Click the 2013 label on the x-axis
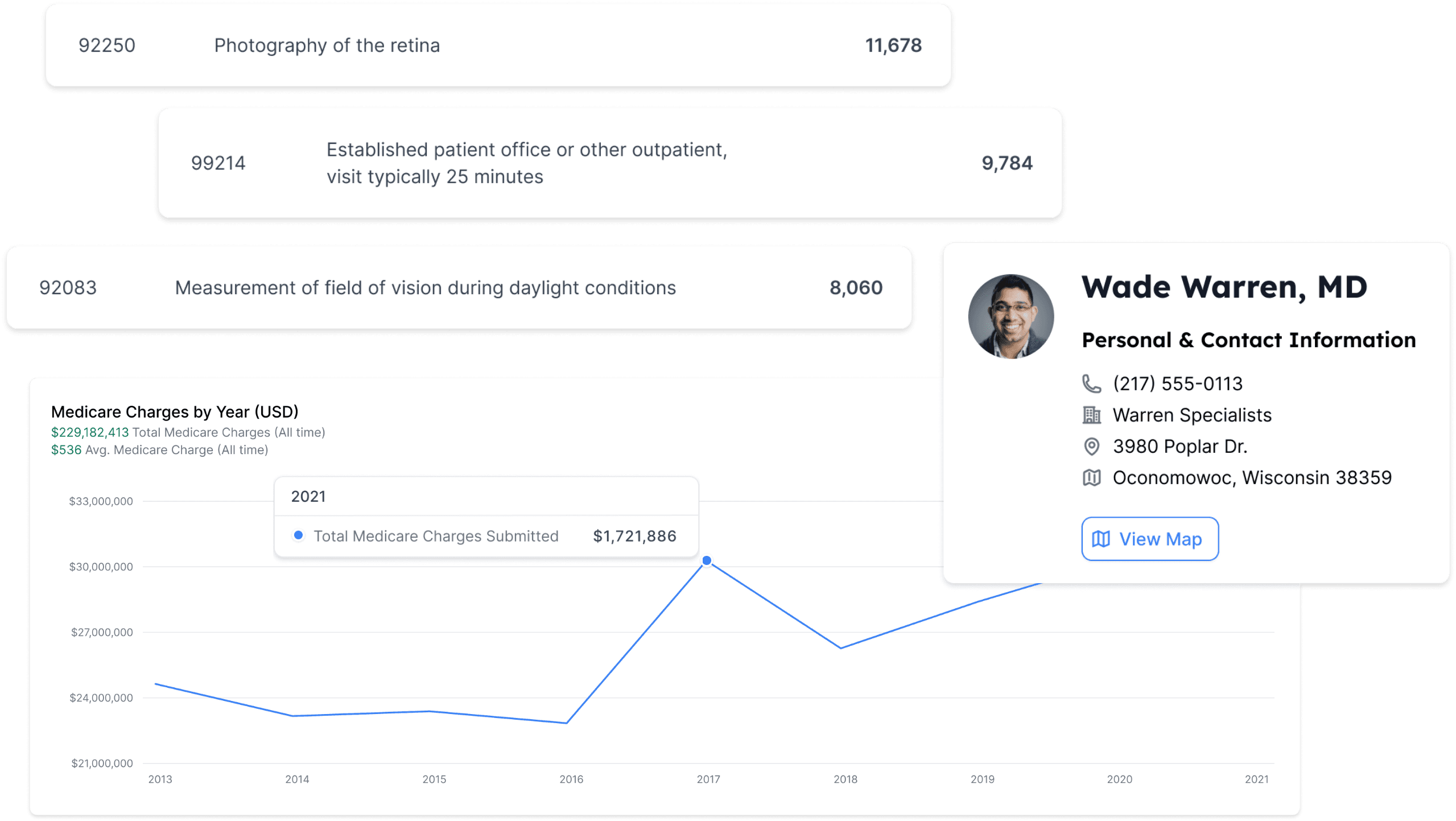 point(160,779)
